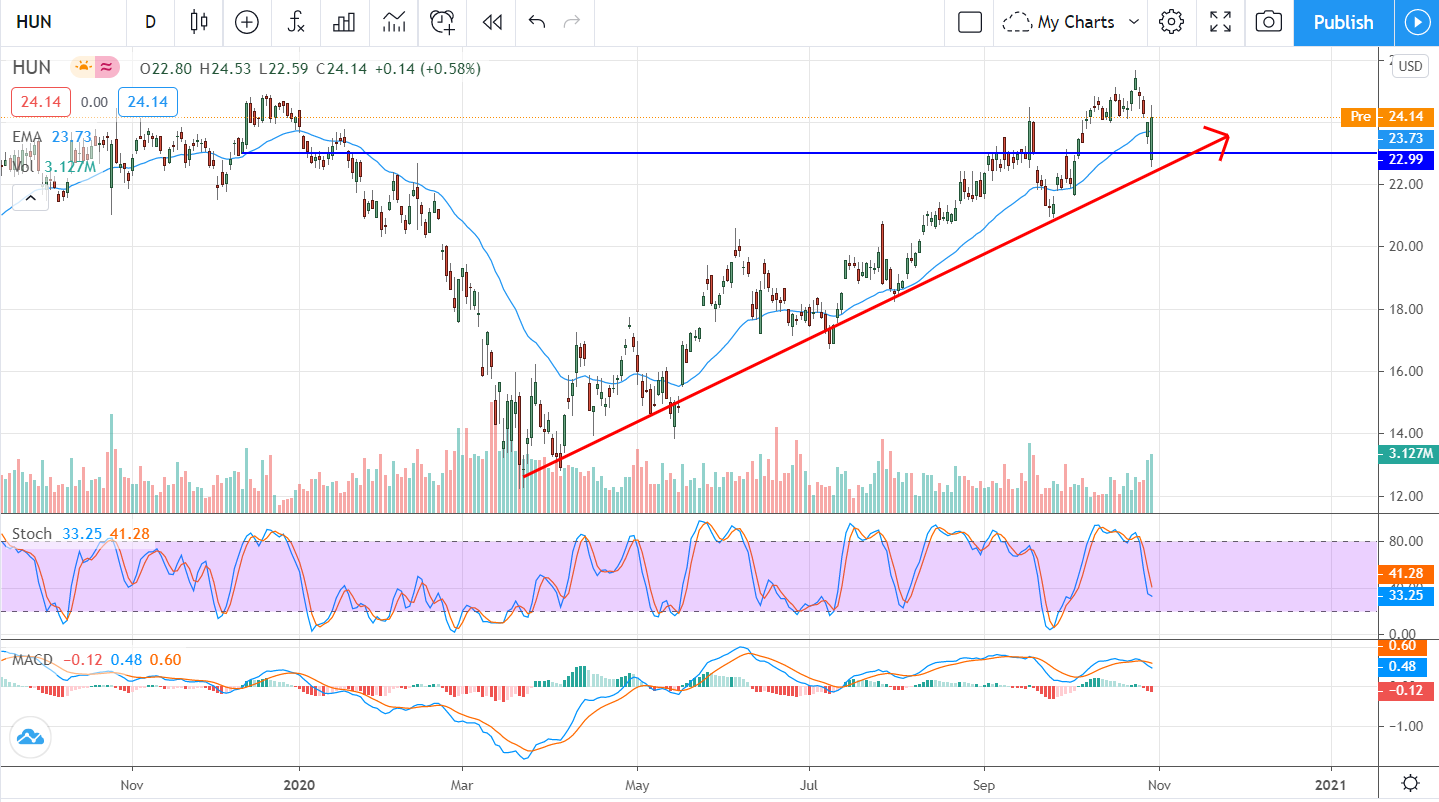The image size is (1439, 802).
Task: Click the USD currency button
Action: tap(1410, 66)
